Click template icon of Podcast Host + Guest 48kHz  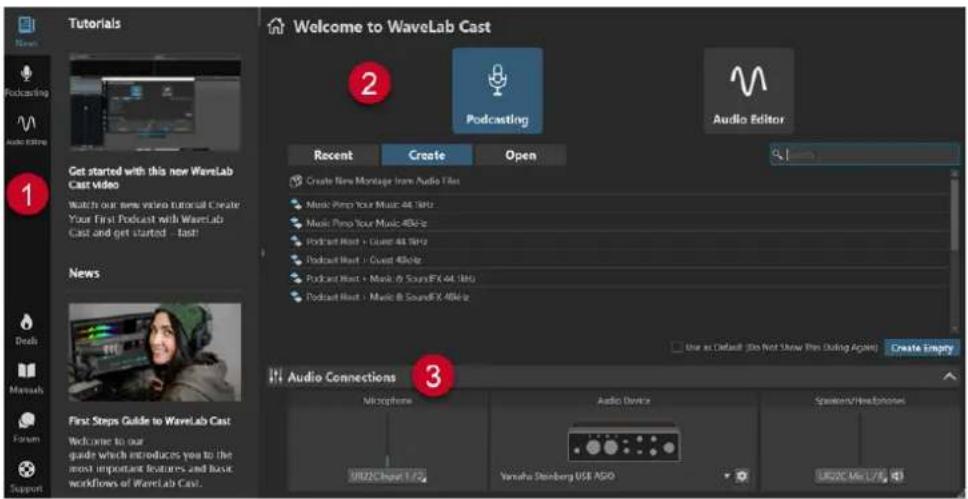click(295, 259)
